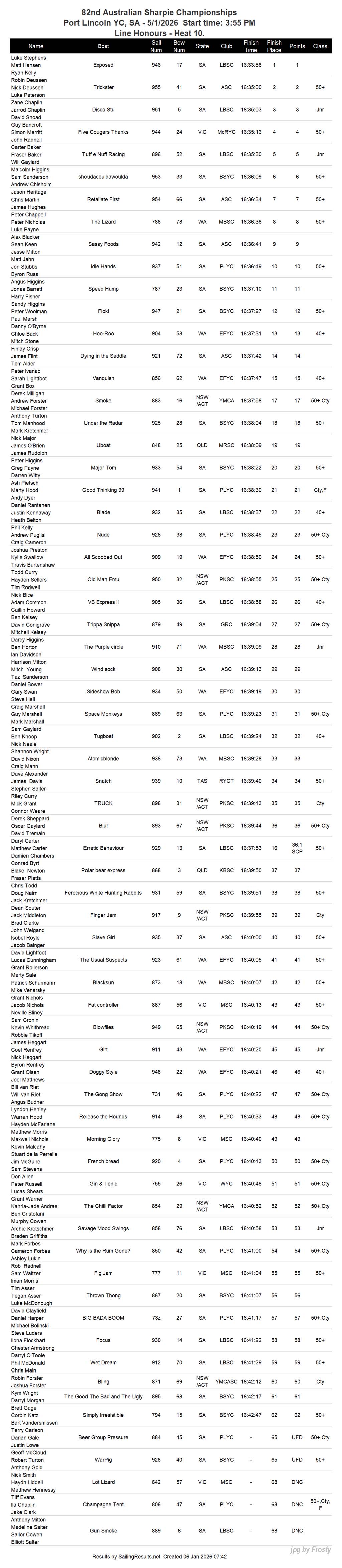Select the "Sail Num" column header
Screen dimensions: 342x1568
[156, 46]
